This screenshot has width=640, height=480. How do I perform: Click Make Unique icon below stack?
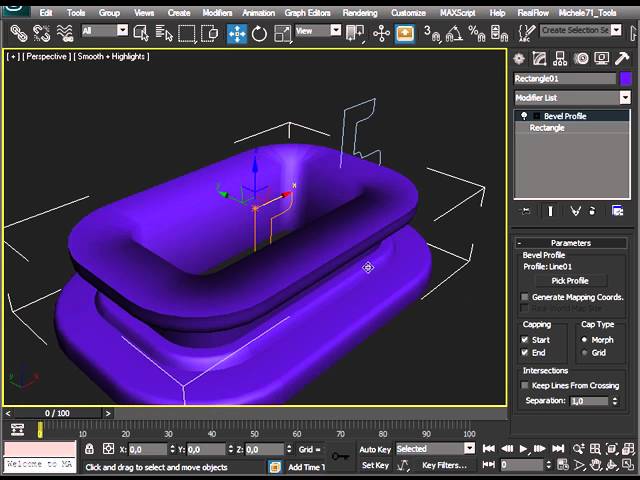pos(575,211)
